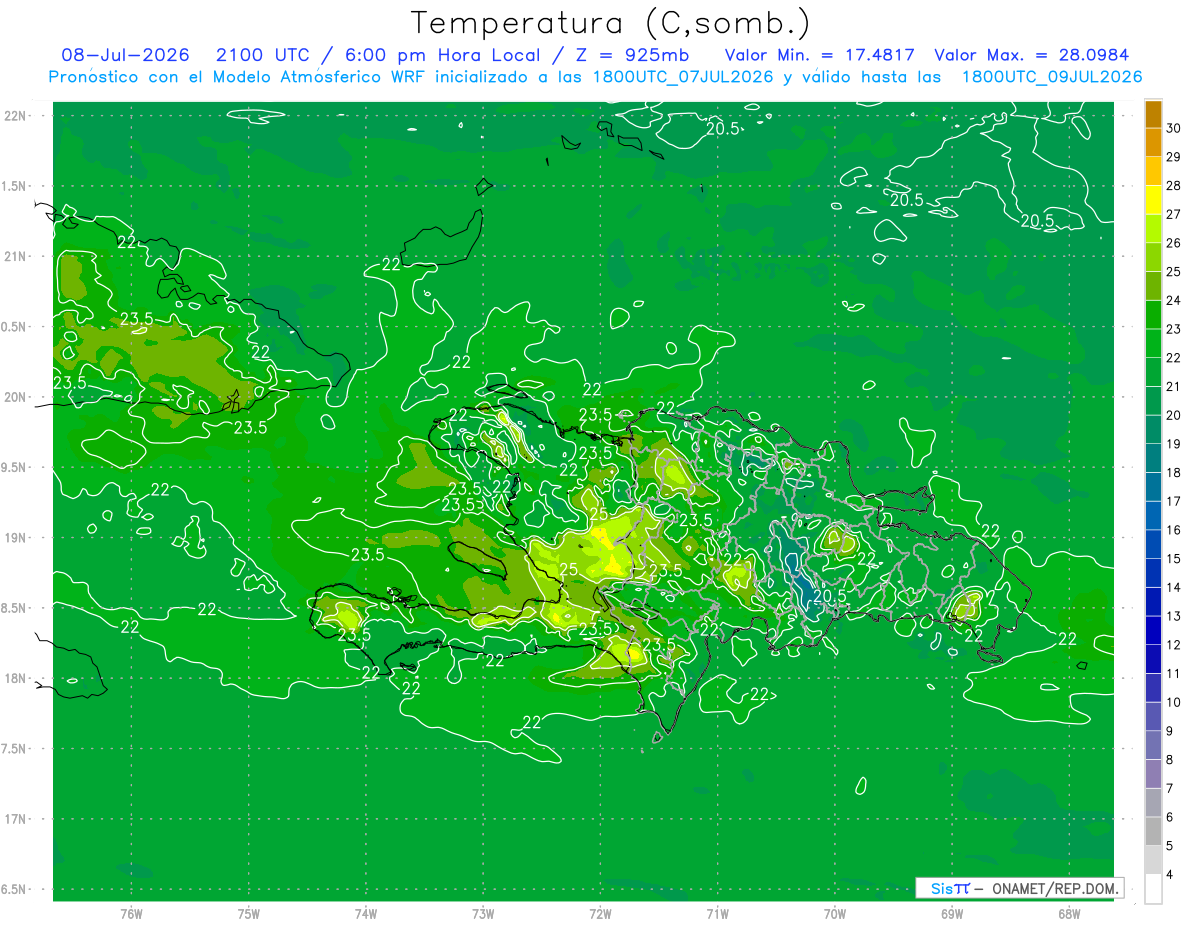Screen dimensions: 1200x927
Task: Click the orange colorbar segment above 30
Action: pyautogui.click(x=1153, y=114)
